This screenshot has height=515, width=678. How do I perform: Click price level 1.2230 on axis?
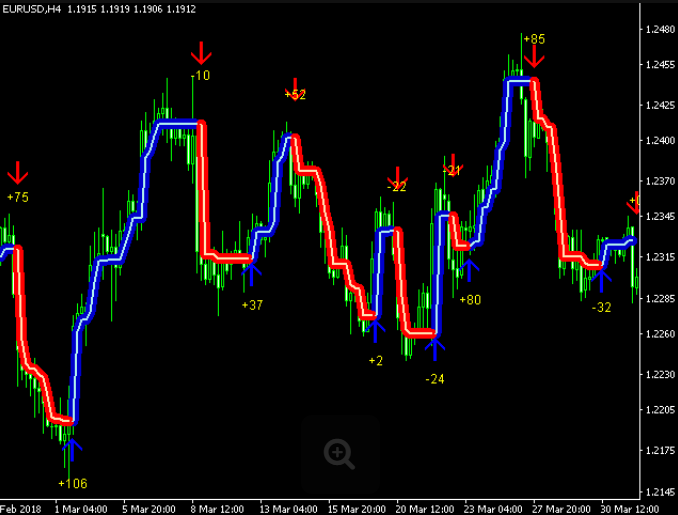660,374
